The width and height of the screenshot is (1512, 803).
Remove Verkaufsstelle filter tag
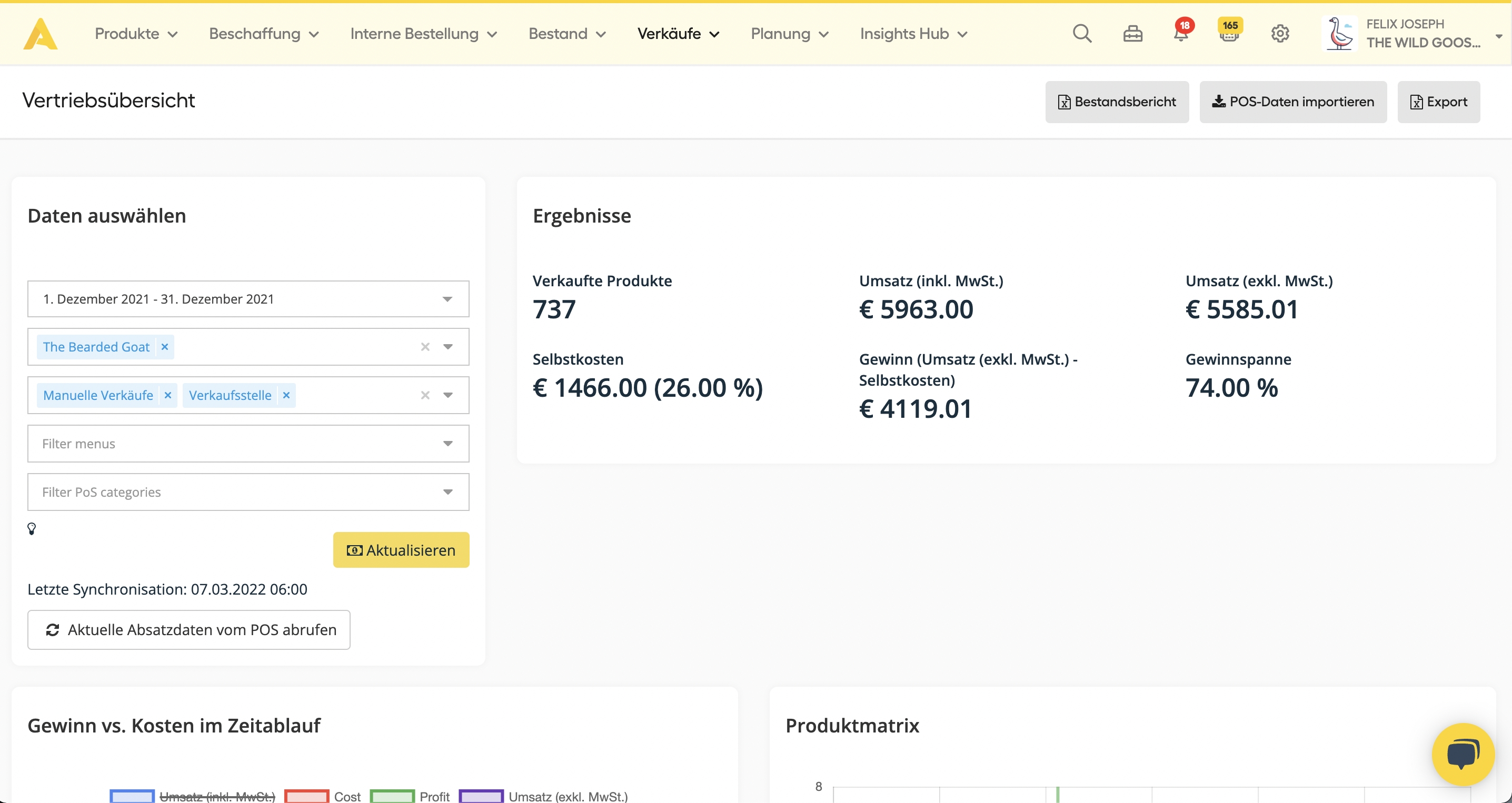point(286,395)
